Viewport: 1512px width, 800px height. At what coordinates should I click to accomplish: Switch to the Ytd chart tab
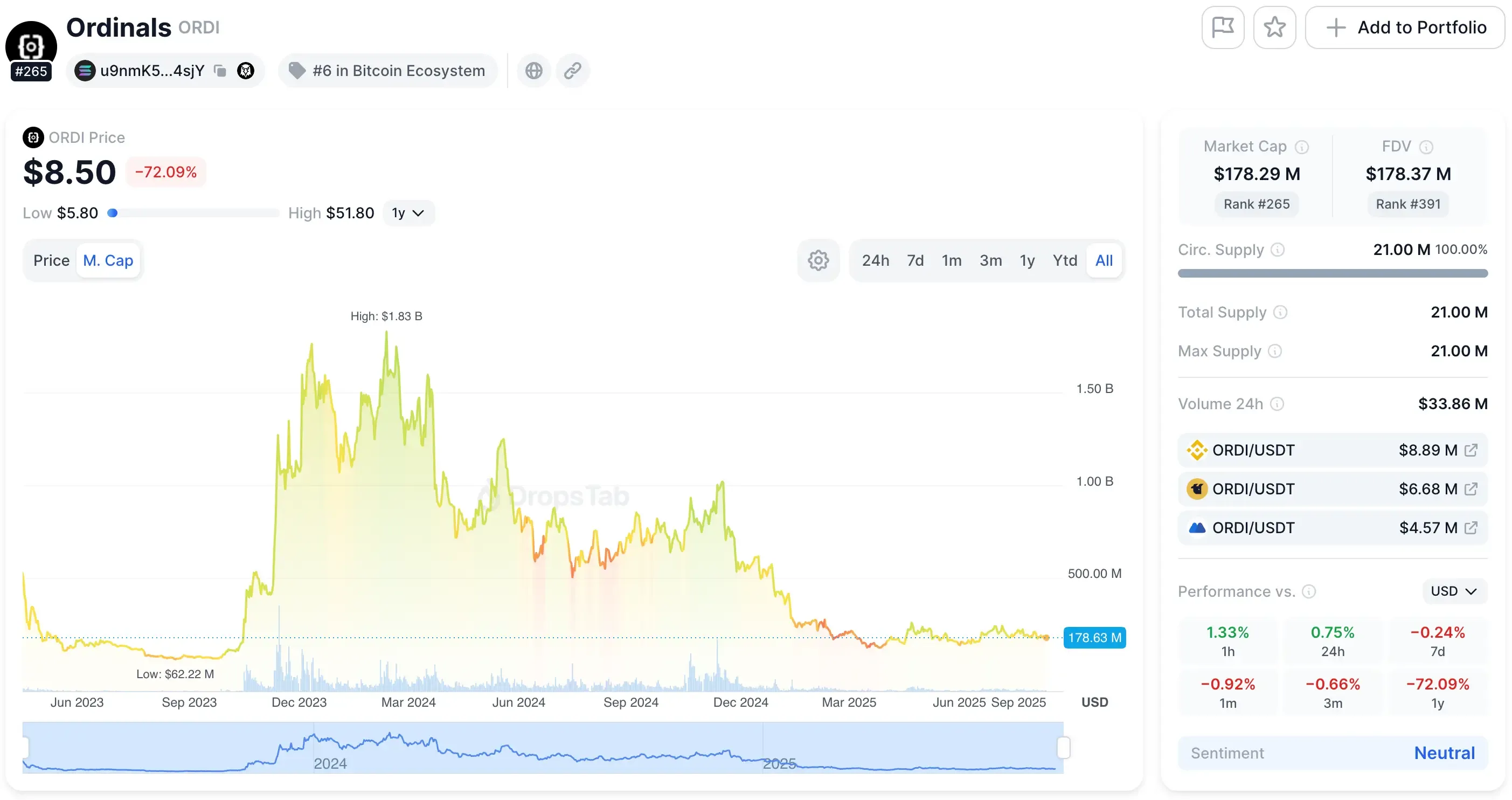coord(1065,260)
